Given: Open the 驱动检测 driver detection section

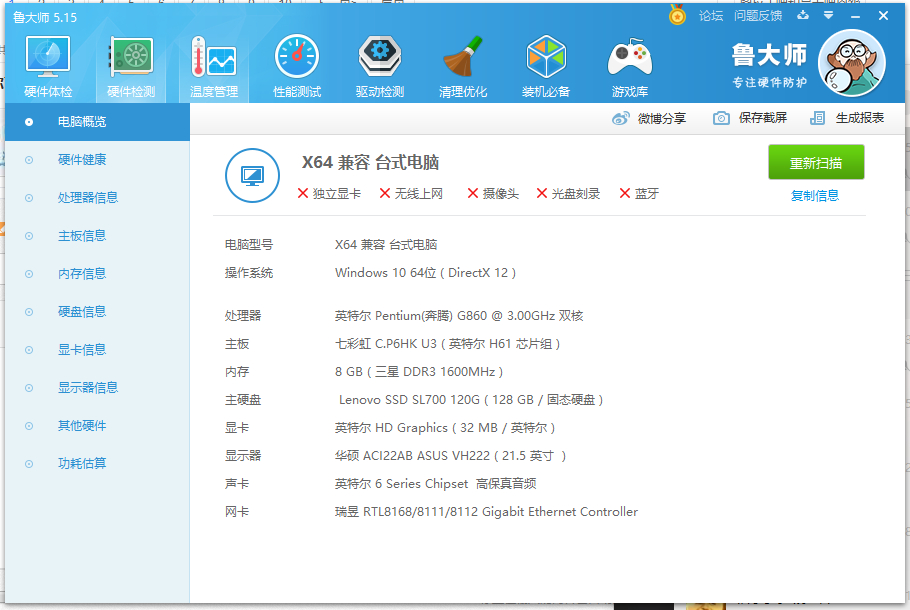Looking at the screenshot, I should (380, 66).
